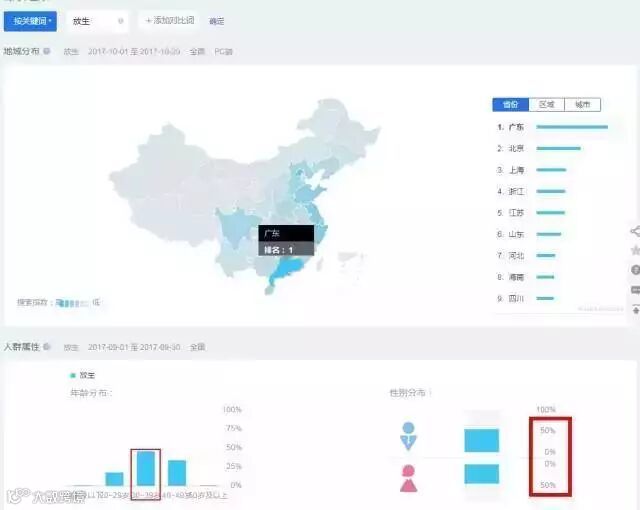Open the 按关键词 search-mode dropdown
The width and height of the screenshot is (640, 510).
pyautogui.click(x=30, y=21)
